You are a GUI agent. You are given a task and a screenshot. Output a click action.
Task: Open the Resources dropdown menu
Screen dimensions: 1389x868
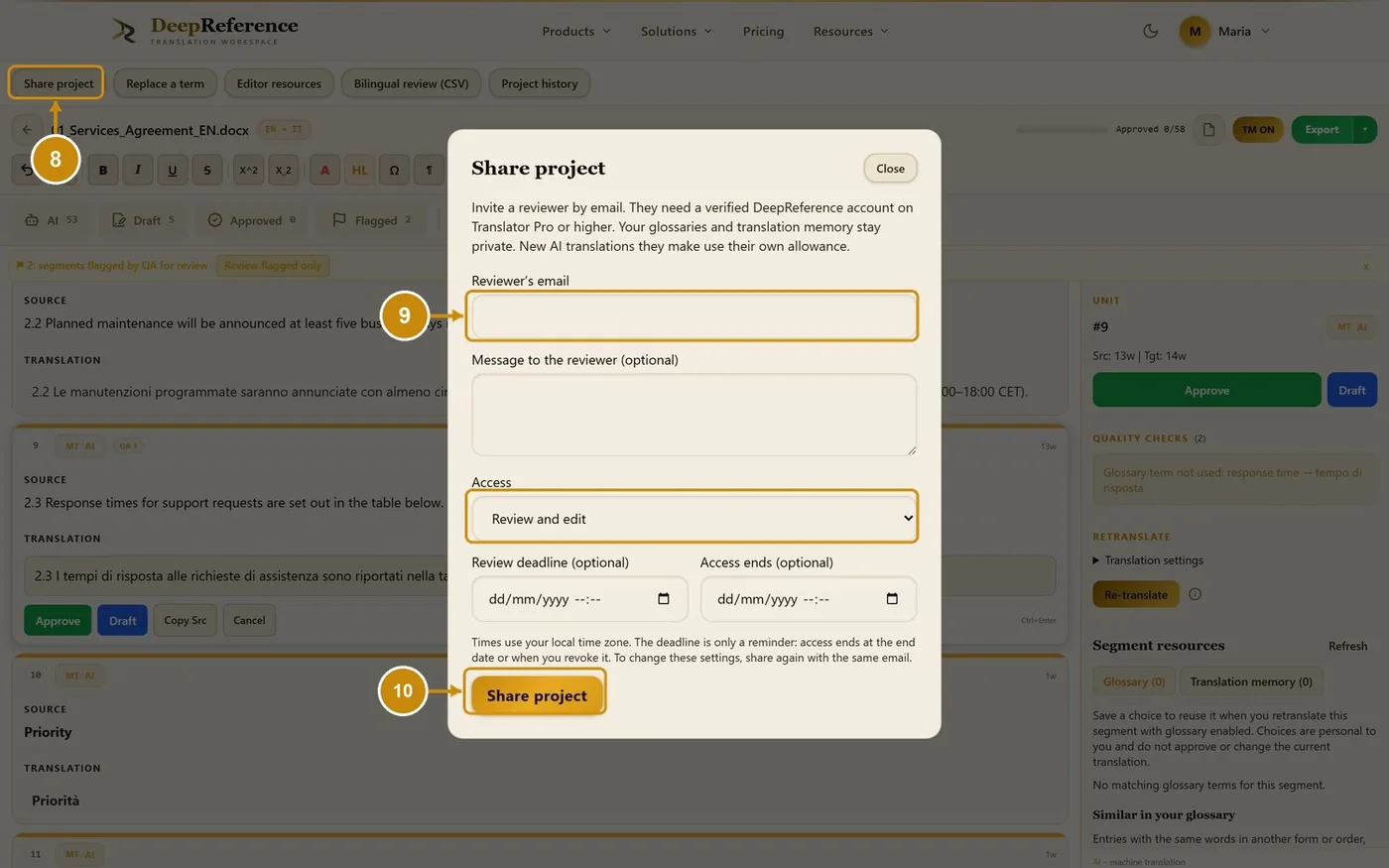850,31
